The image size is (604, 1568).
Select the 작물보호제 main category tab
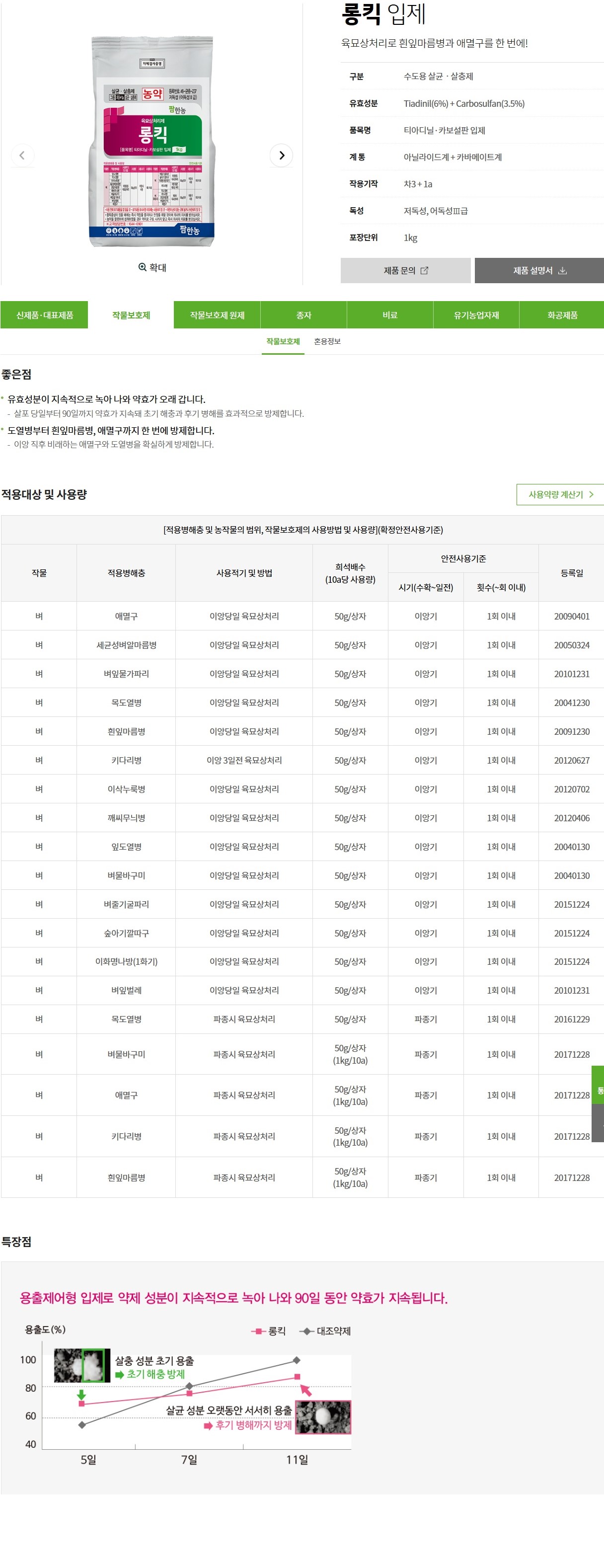point(131,314)
